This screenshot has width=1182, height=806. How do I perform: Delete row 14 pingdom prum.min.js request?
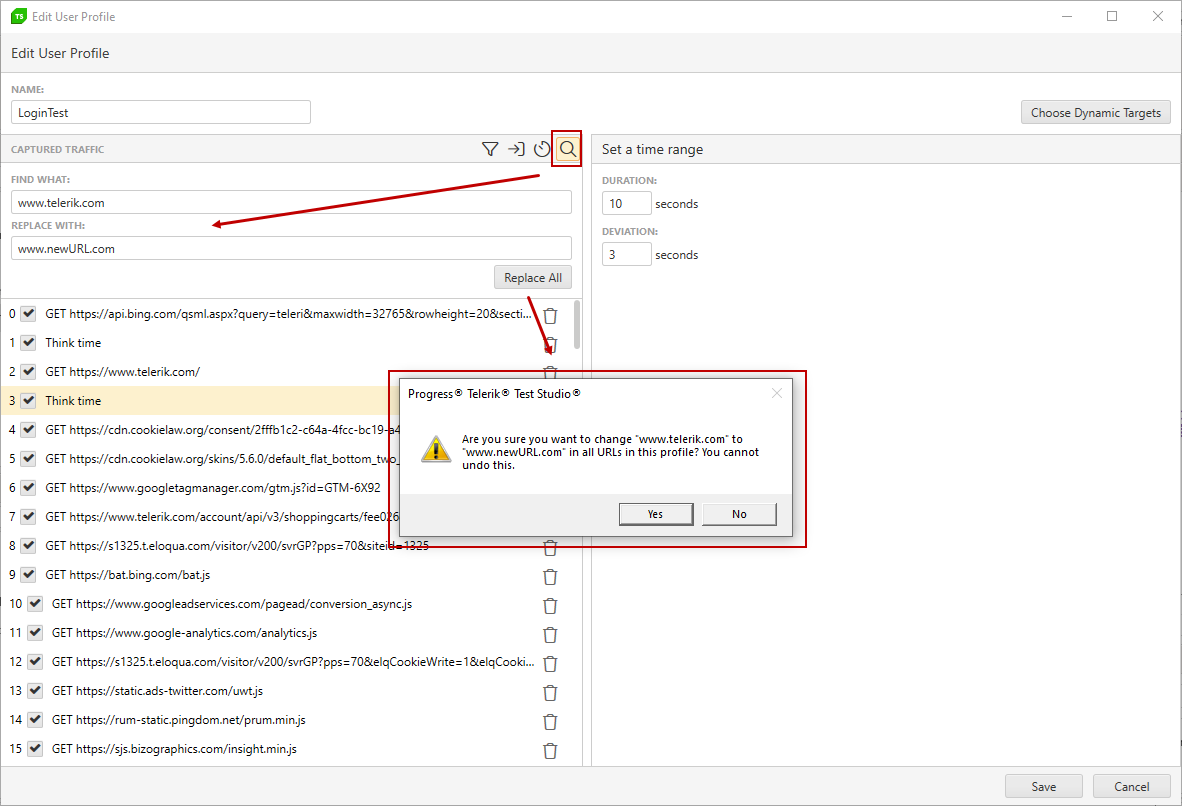click(550, 722)
